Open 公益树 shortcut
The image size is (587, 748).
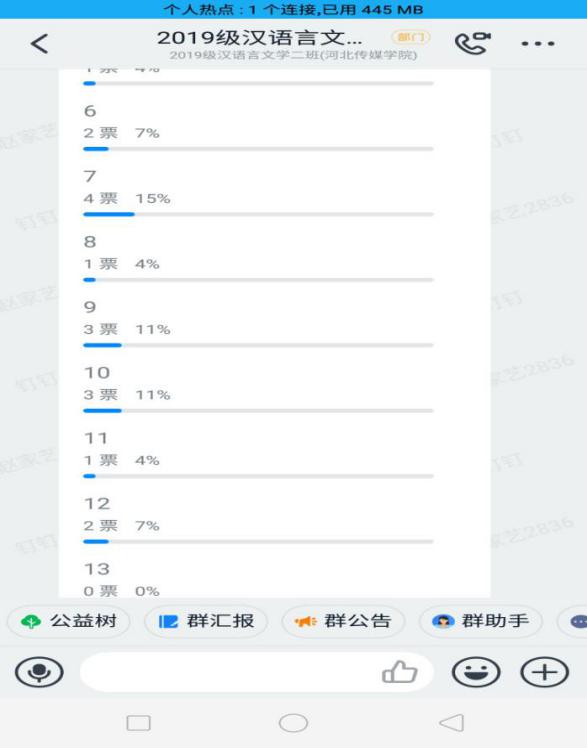[69, 621]
